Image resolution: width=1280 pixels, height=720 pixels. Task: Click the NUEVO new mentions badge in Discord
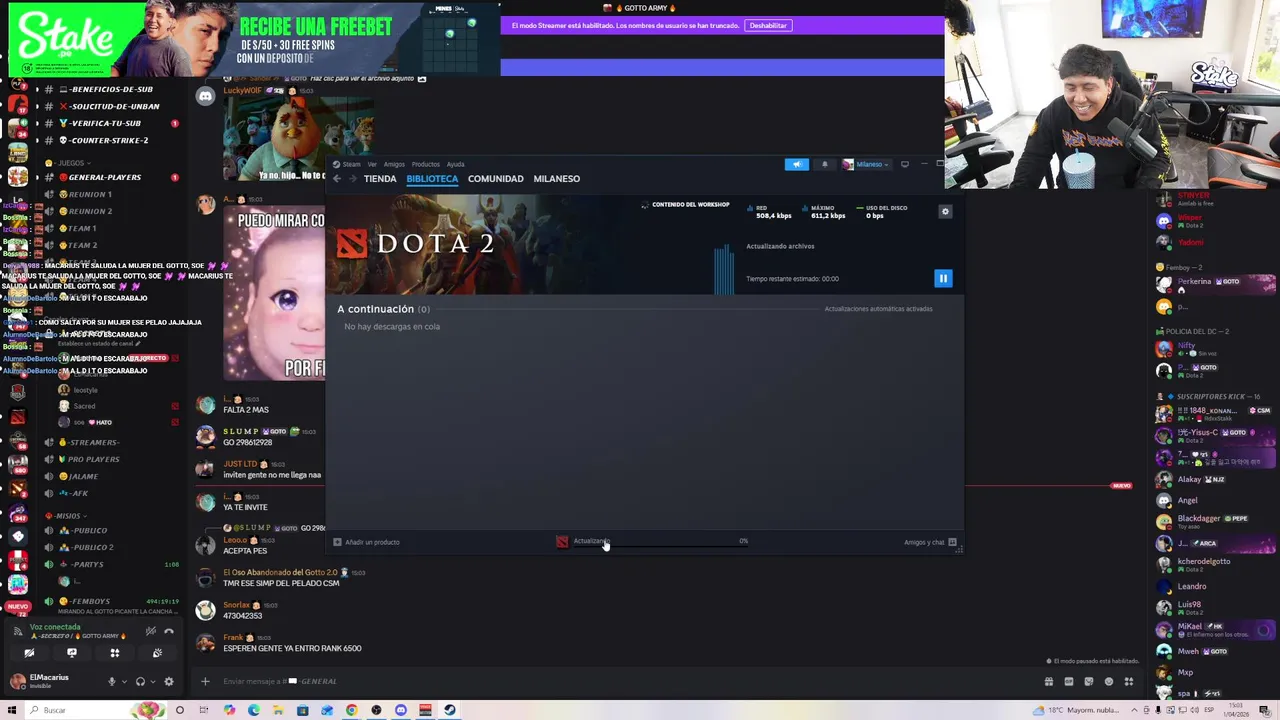pyautogui.click(x=18, y=607)
